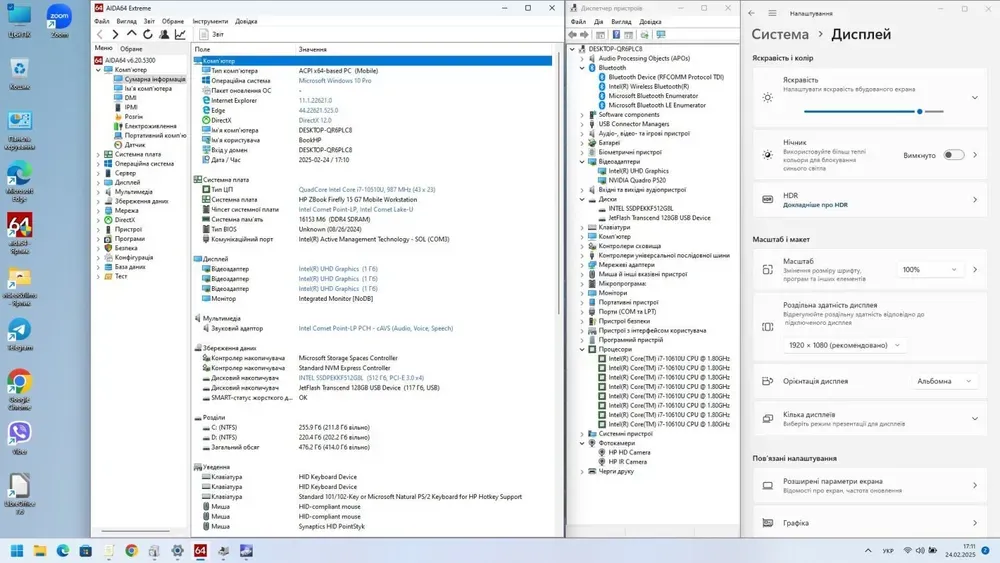
Task: Click the brightness slider handle
Action: (920, 112)
